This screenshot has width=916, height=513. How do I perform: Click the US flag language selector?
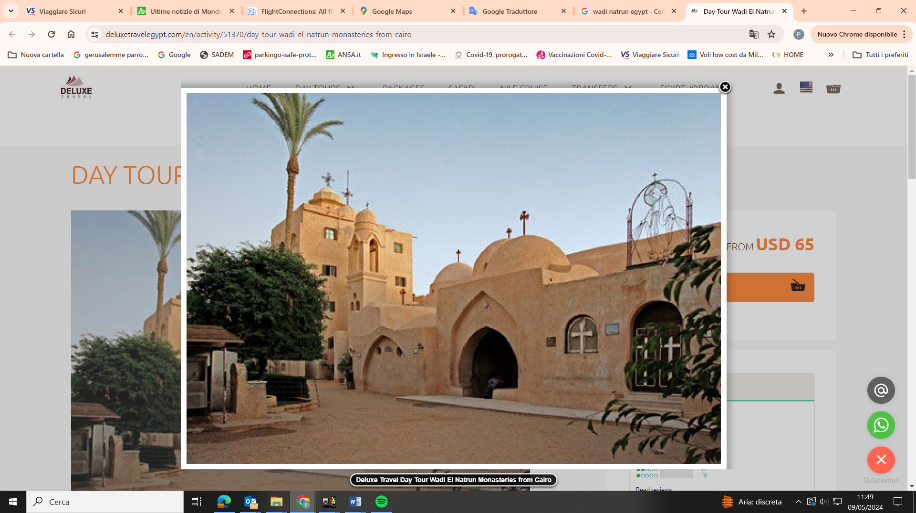(806, 88)
